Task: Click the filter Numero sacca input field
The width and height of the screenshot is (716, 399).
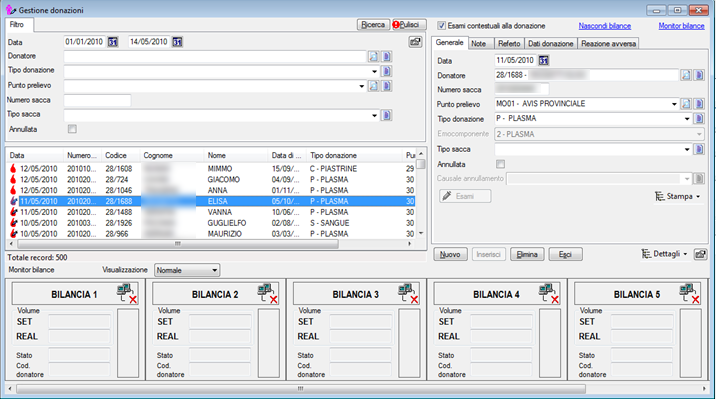Action: click(x=97, y=100)
